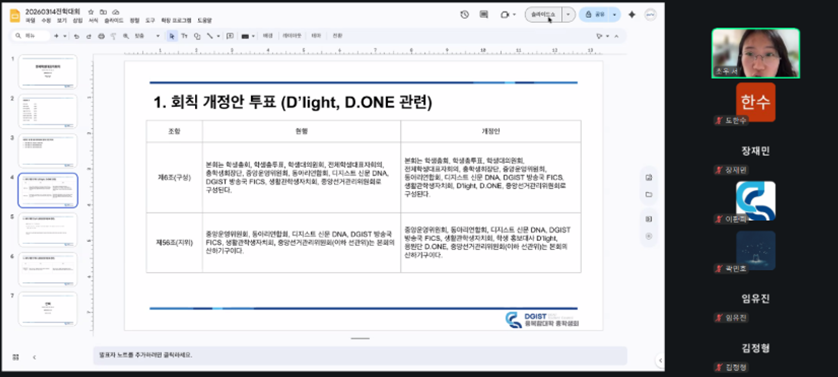Open the 서식 menu
This screenshot has width=838, height=377.
93,21
